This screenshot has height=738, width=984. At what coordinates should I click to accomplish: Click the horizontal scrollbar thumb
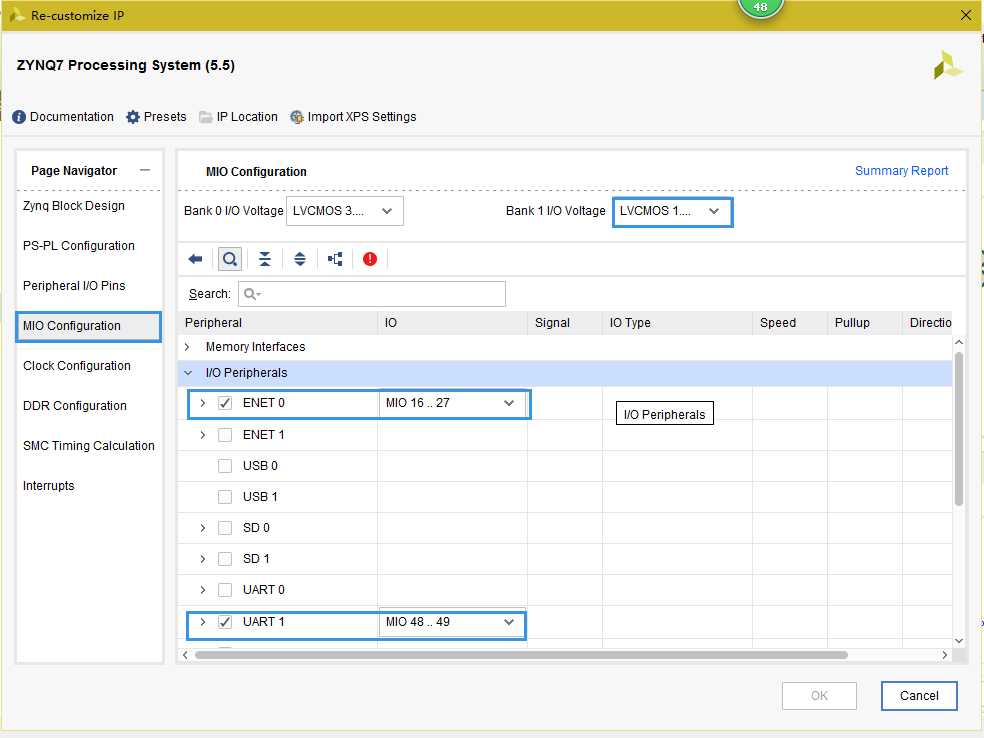[521, 655]
